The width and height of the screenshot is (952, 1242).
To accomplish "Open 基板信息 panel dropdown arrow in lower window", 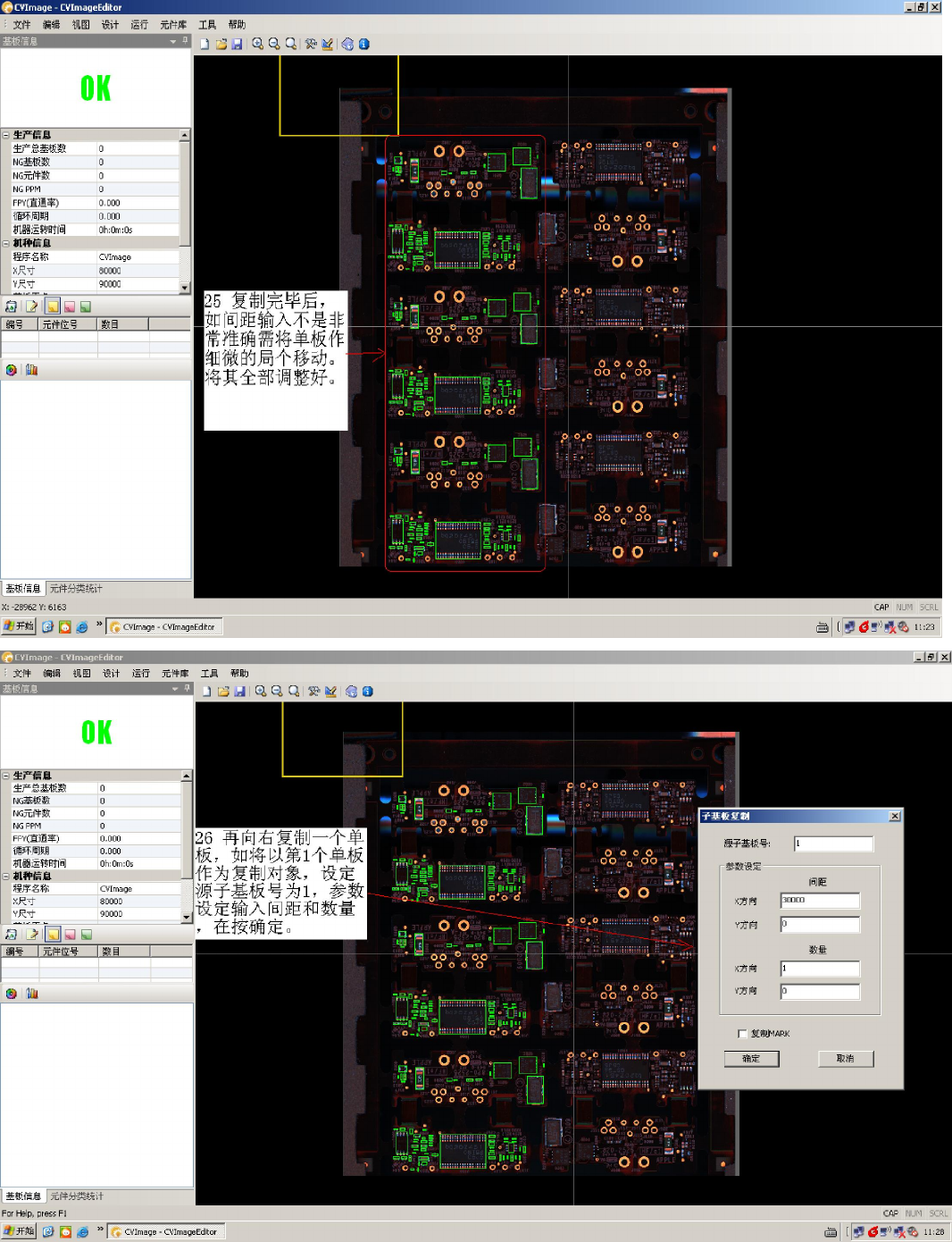I will (x=175, y=689).
